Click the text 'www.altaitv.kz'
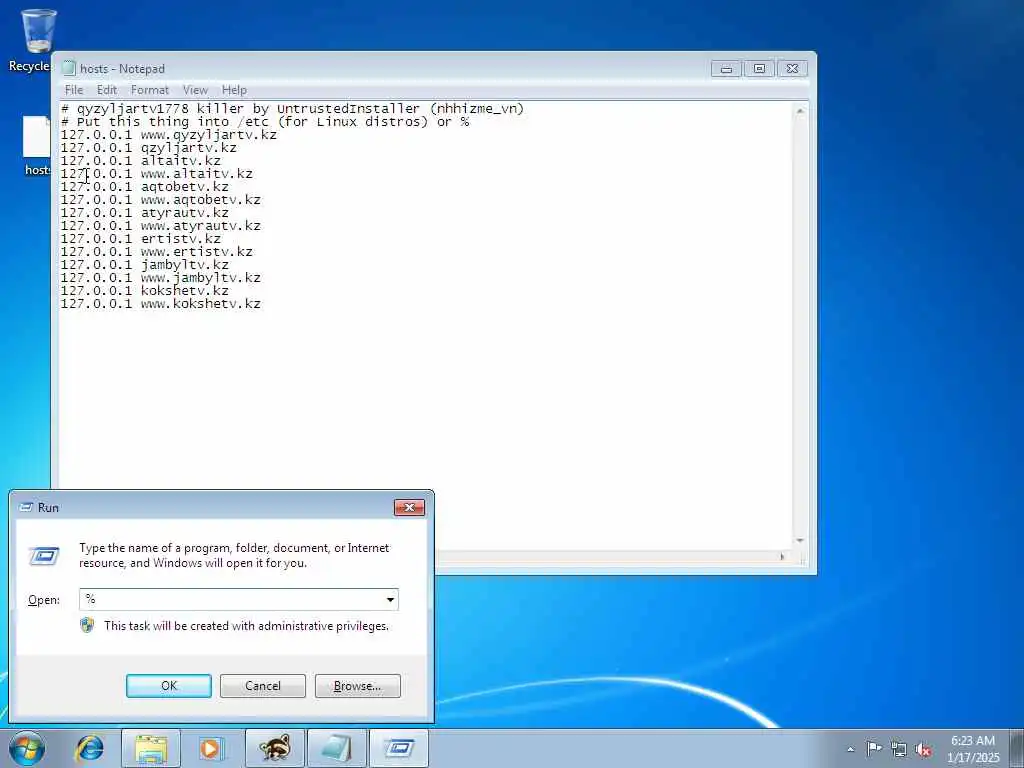Image resolution: width=1024 pixels, height=768 pixels. point(197,174)
